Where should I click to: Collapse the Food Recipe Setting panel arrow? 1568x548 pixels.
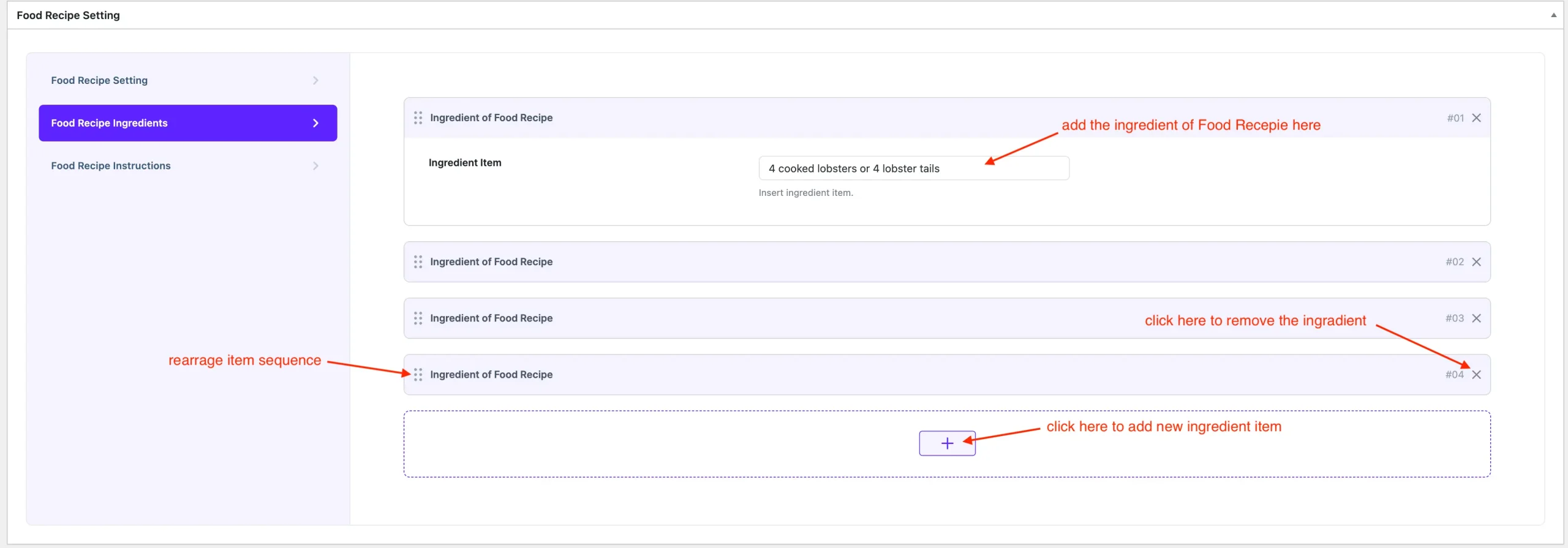[x=1553, y=15]
